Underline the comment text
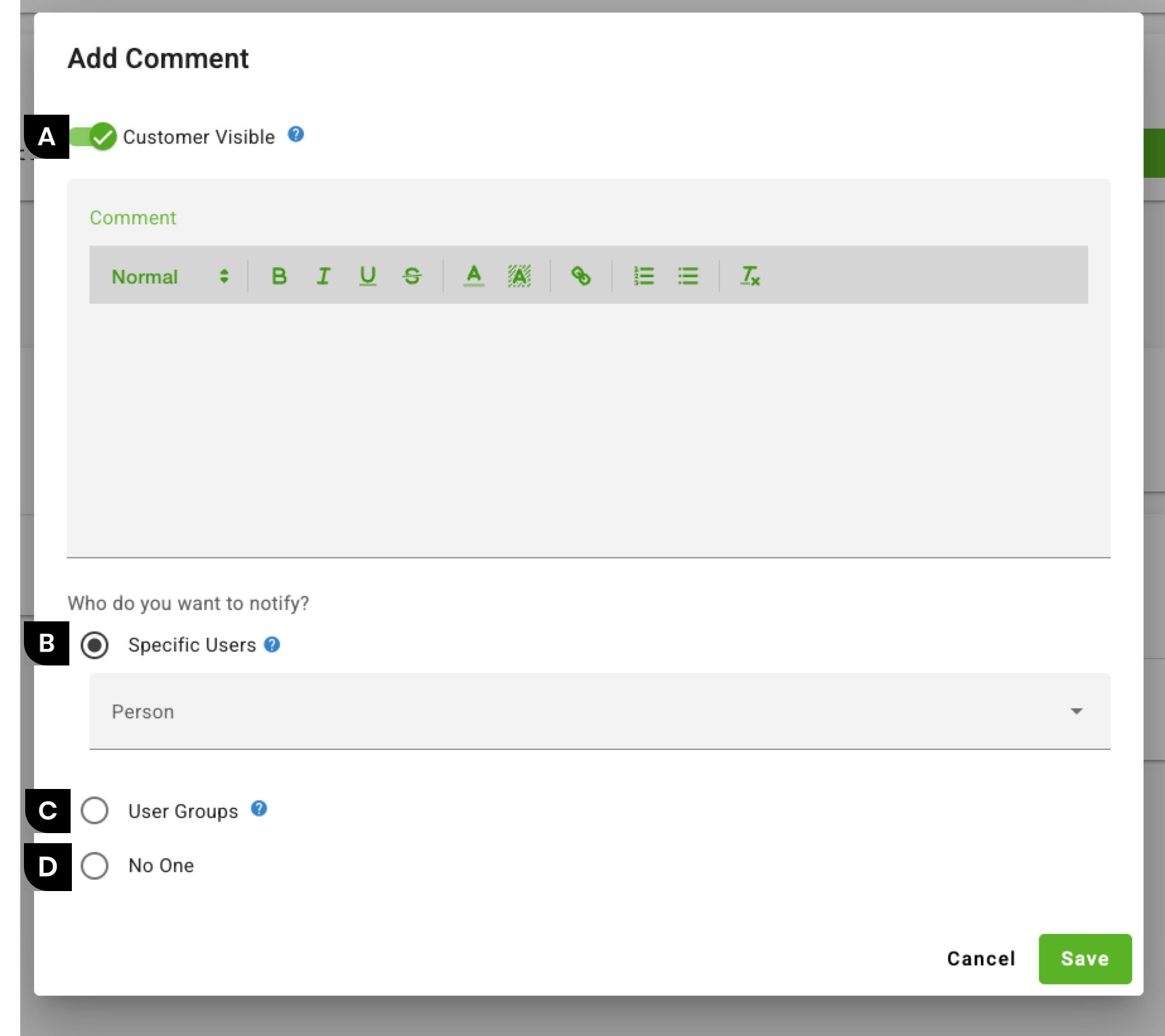Viewport: 1165px width, 1036px height. pos(368,276)
